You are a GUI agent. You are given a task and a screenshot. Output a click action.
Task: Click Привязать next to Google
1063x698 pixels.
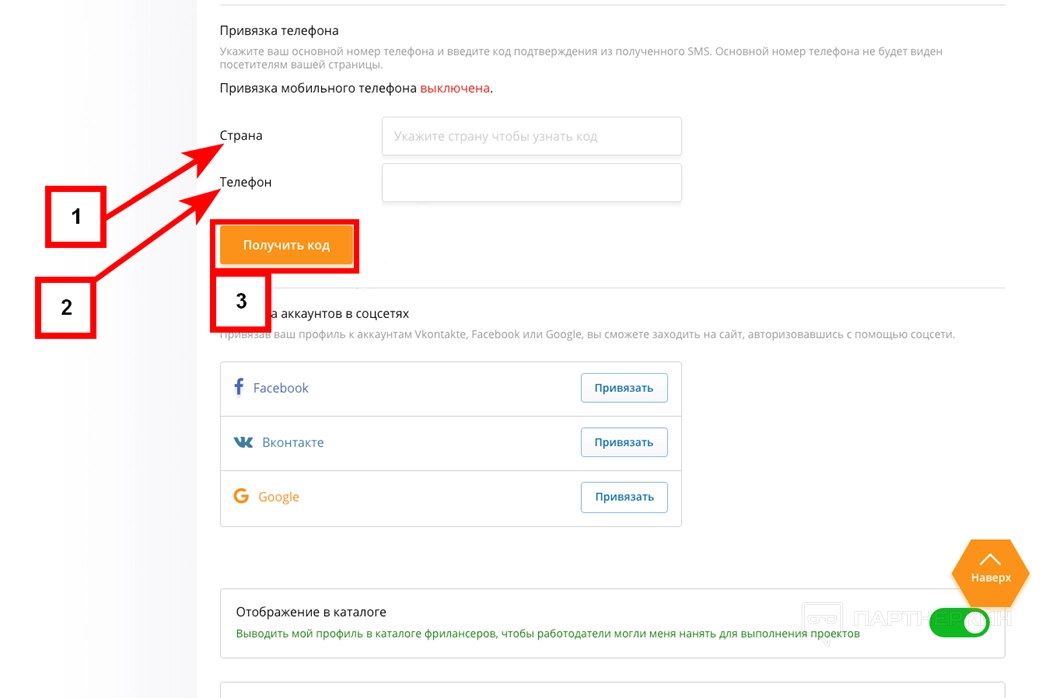pyautogui.click(x=623, y=497)
